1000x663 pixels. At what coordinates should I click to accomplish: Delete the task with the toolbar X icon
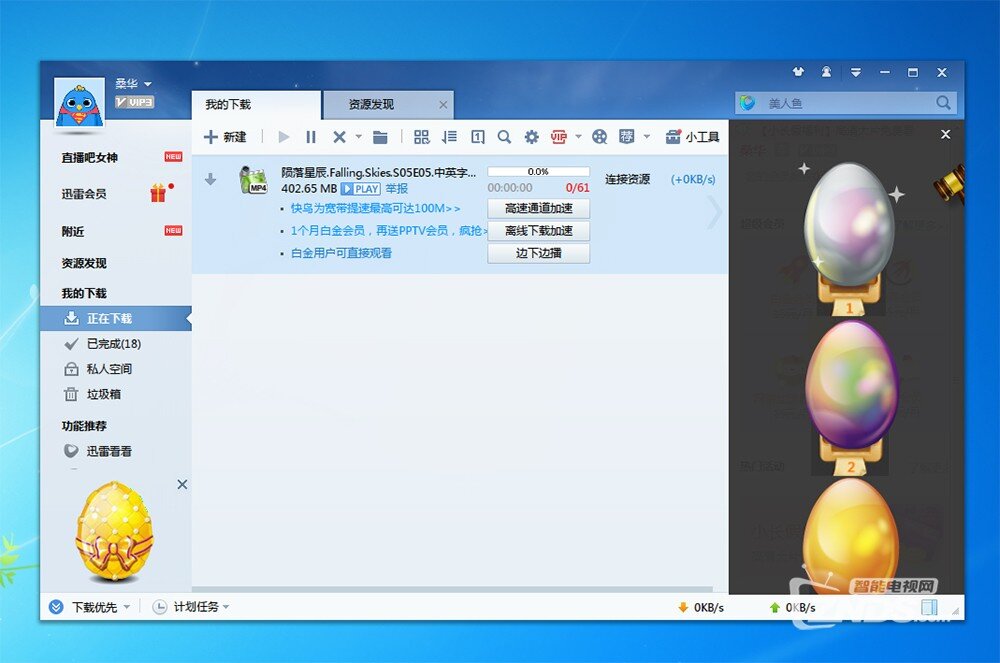339,137
